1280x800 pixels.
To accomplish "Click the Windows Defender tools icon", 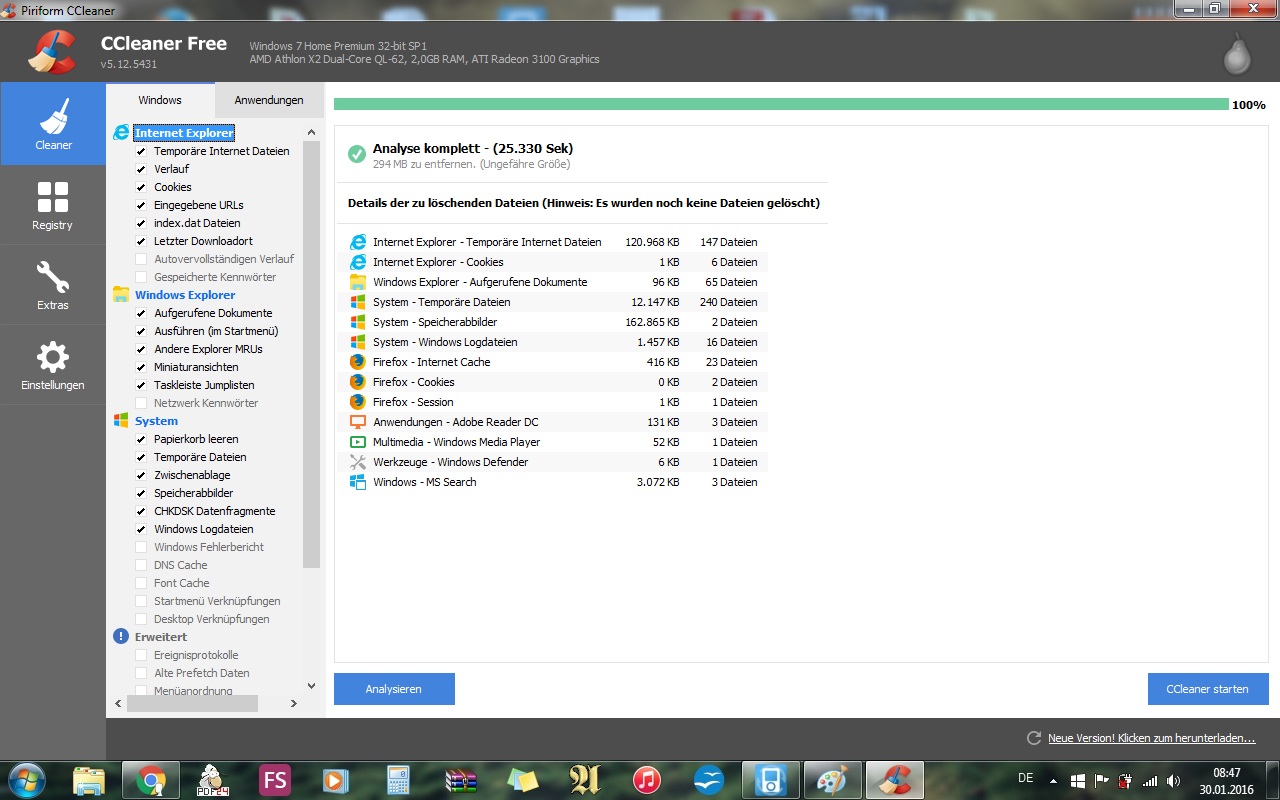I will pos(358,462).
